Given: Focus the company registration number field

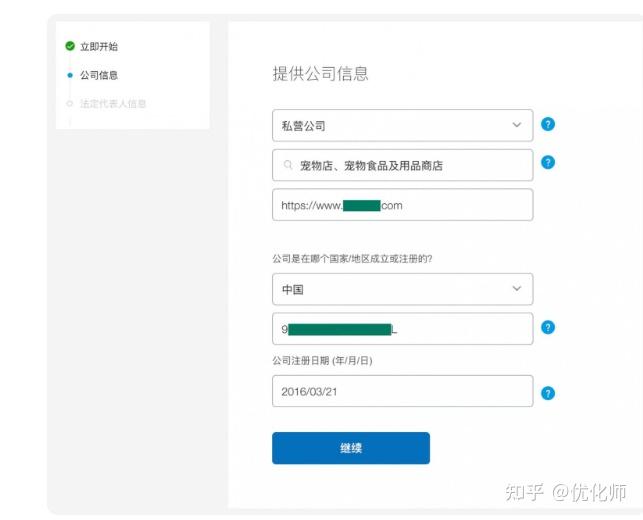Looking at the screenshot, I should (x=402, y=329).
